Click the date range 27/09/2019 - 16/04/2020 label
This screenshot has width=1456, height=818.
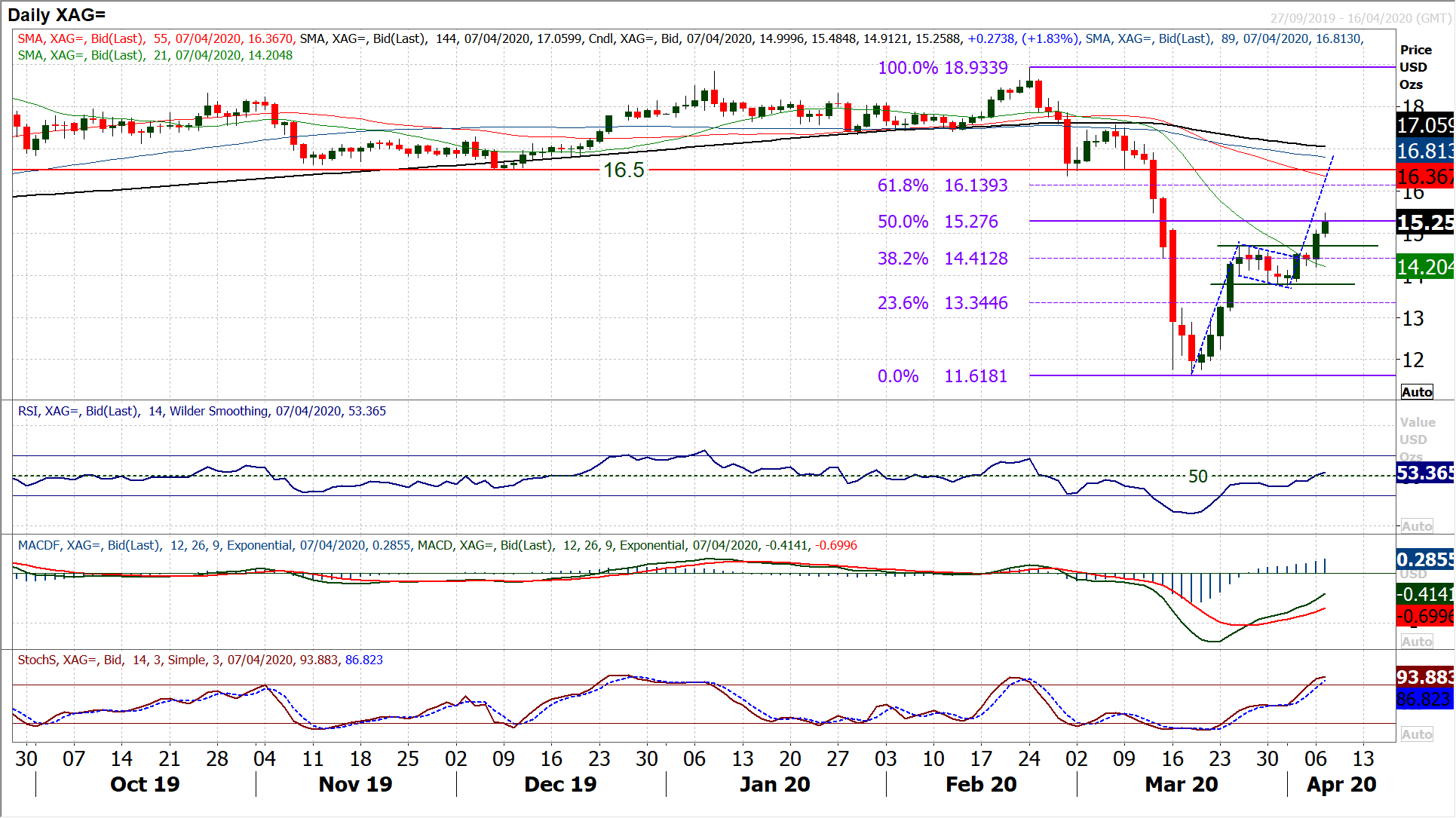(1360, 18)
